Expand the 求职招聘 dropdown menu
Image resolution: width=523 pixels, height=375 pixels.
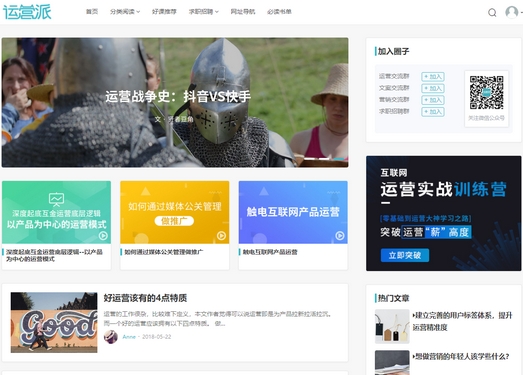[x=203, y=12]
